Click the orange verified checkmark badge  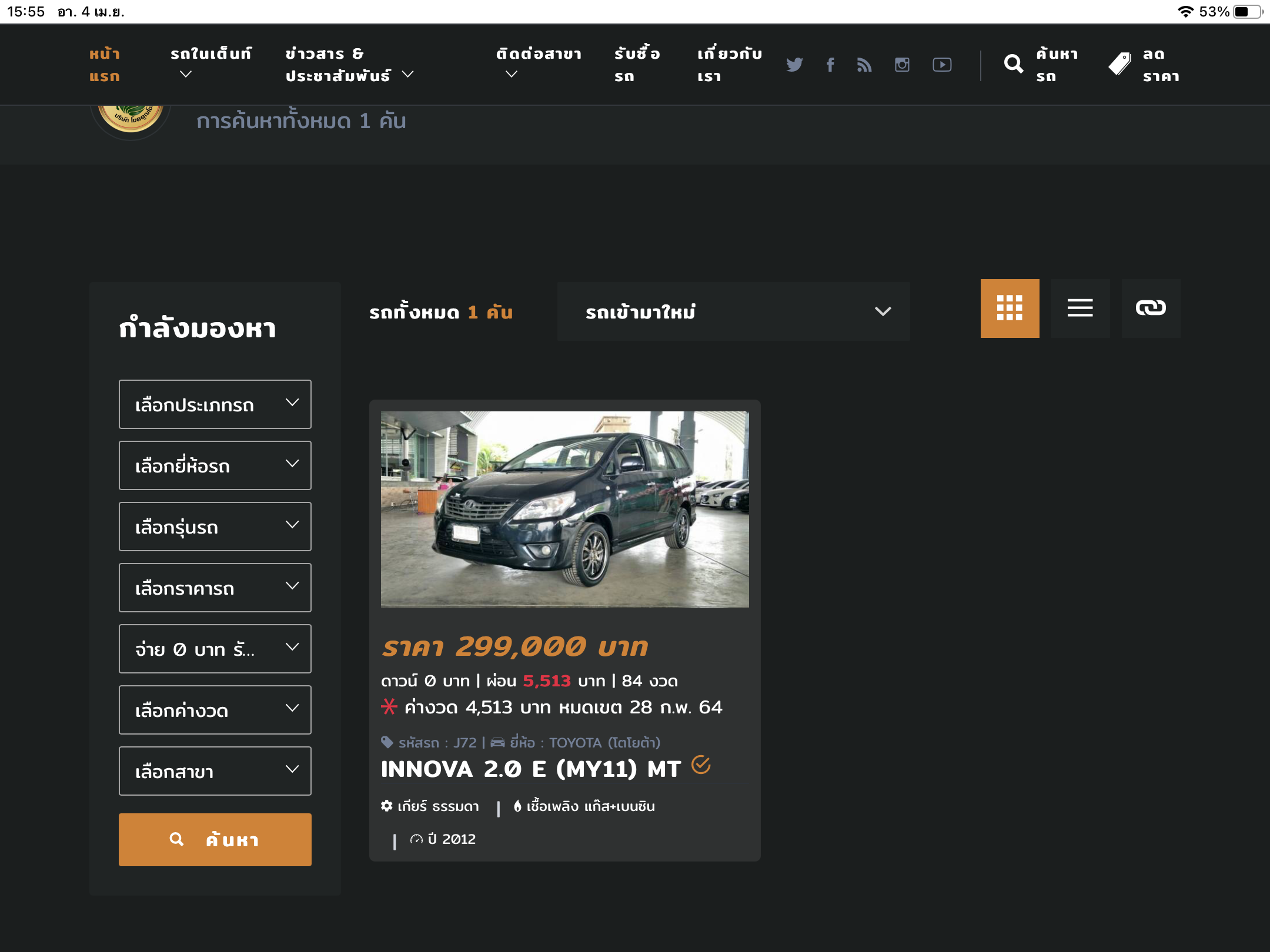(x=701, y=765)
